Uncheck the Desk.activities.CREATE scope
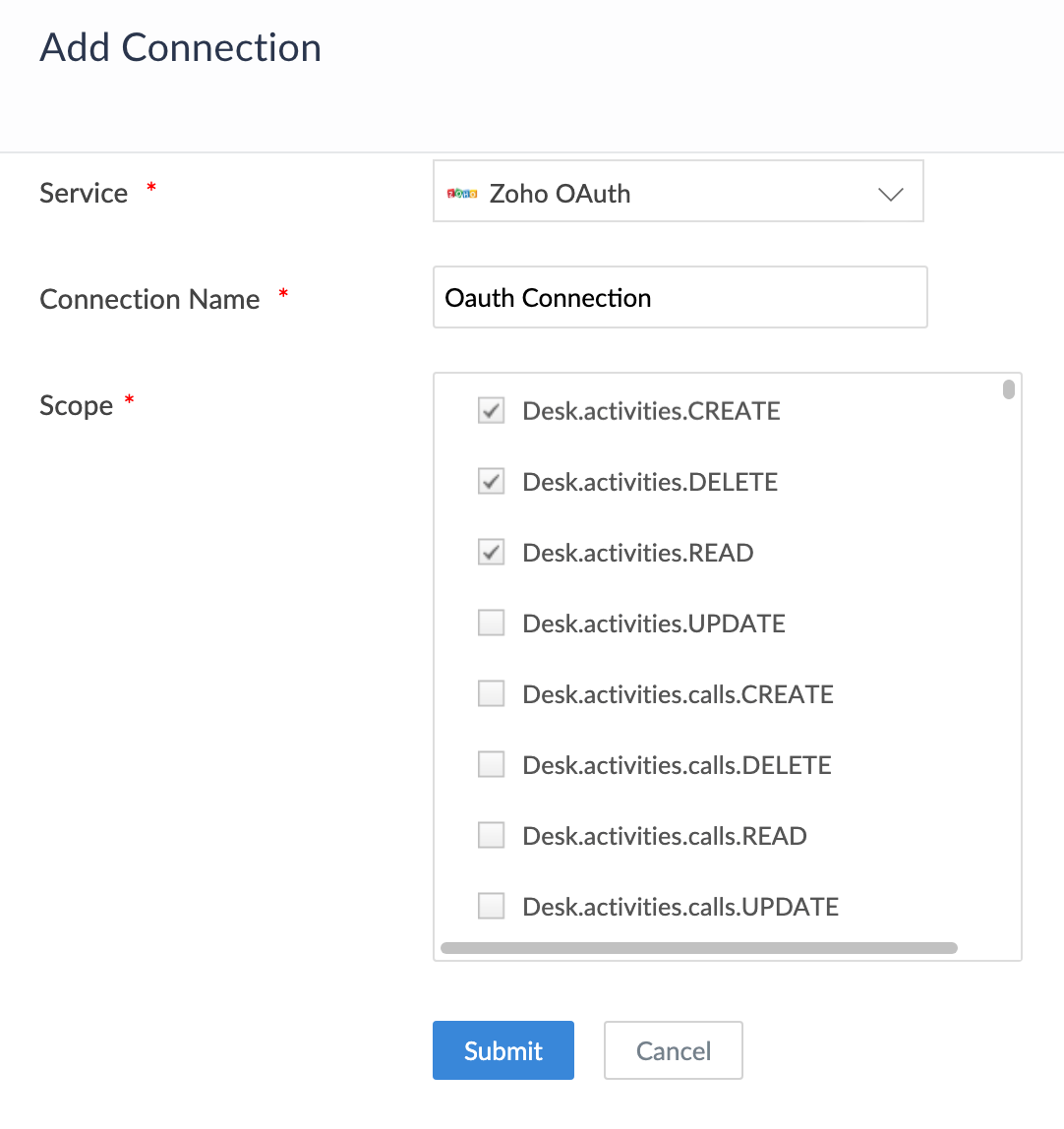Image resolution: width=1064 pixels, height=1129 pixels. [491, 410]
